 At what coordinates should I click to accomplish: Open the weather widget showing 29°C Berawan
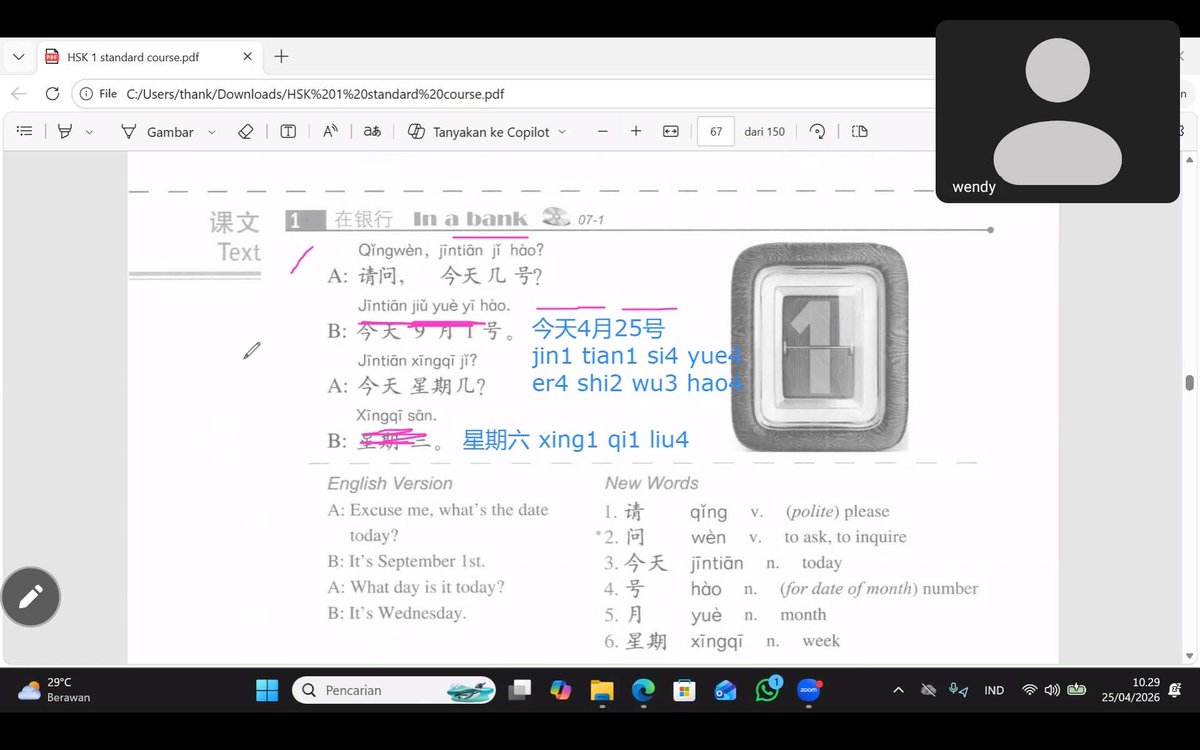(55, 690)
